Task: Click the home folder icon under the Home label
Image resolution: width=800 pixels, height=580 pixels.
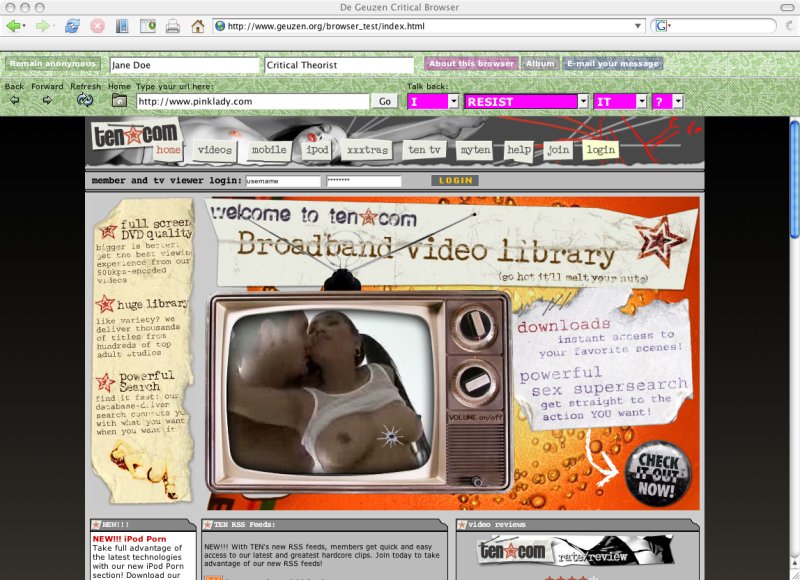Action: (119, 100)
